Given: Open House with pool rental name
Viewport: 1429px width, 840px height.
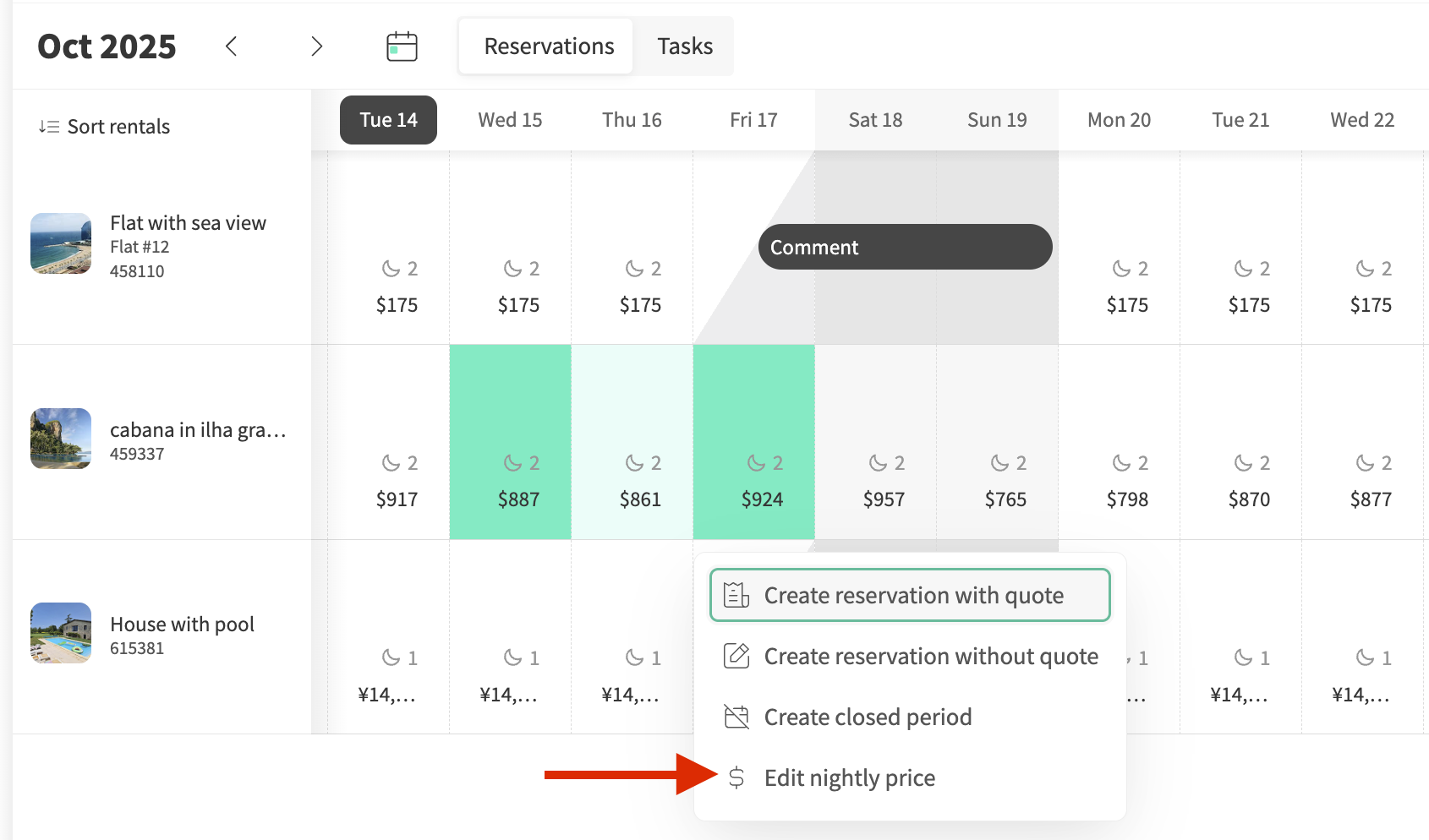Looking at the screenshot, I should (182, 624).
